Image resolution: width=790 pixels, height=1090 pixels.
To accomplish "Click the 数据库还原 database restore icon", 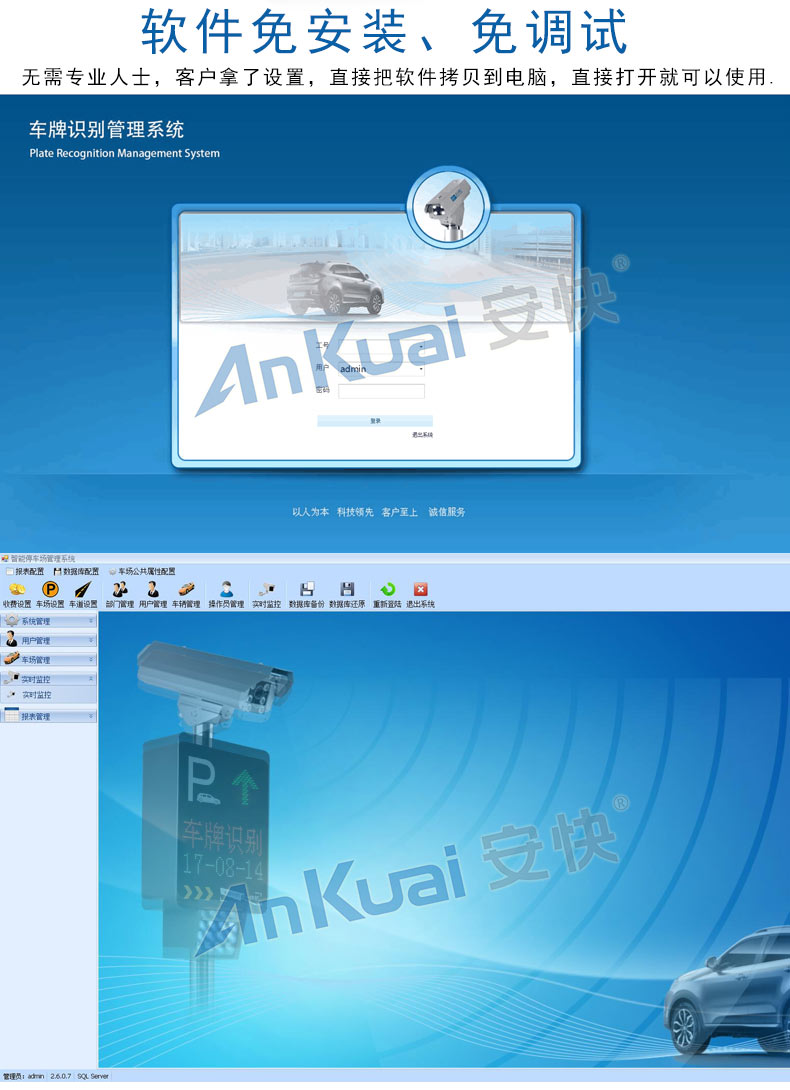I will [x=347, y=590].
